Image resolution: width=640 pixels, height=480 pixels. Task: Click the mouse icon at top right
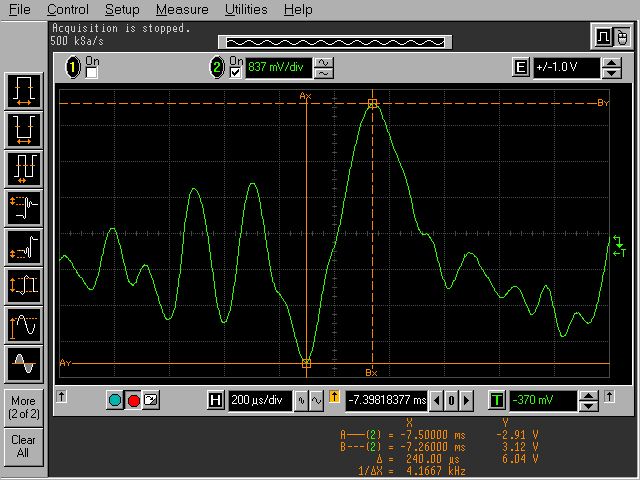coord(622,38)
